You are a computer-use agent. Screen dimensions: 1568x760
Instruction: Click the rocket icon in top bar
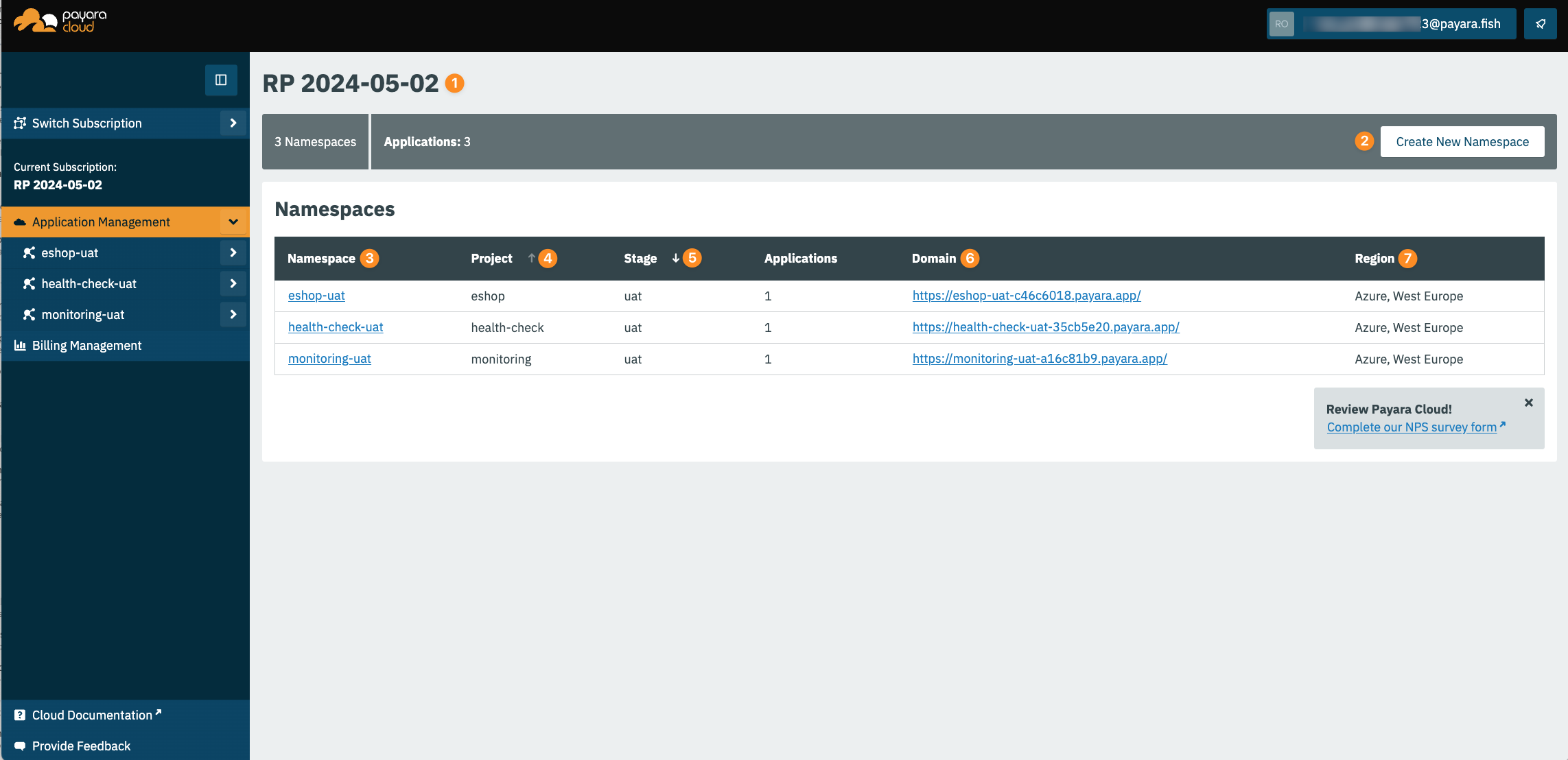click(1540, 24)
